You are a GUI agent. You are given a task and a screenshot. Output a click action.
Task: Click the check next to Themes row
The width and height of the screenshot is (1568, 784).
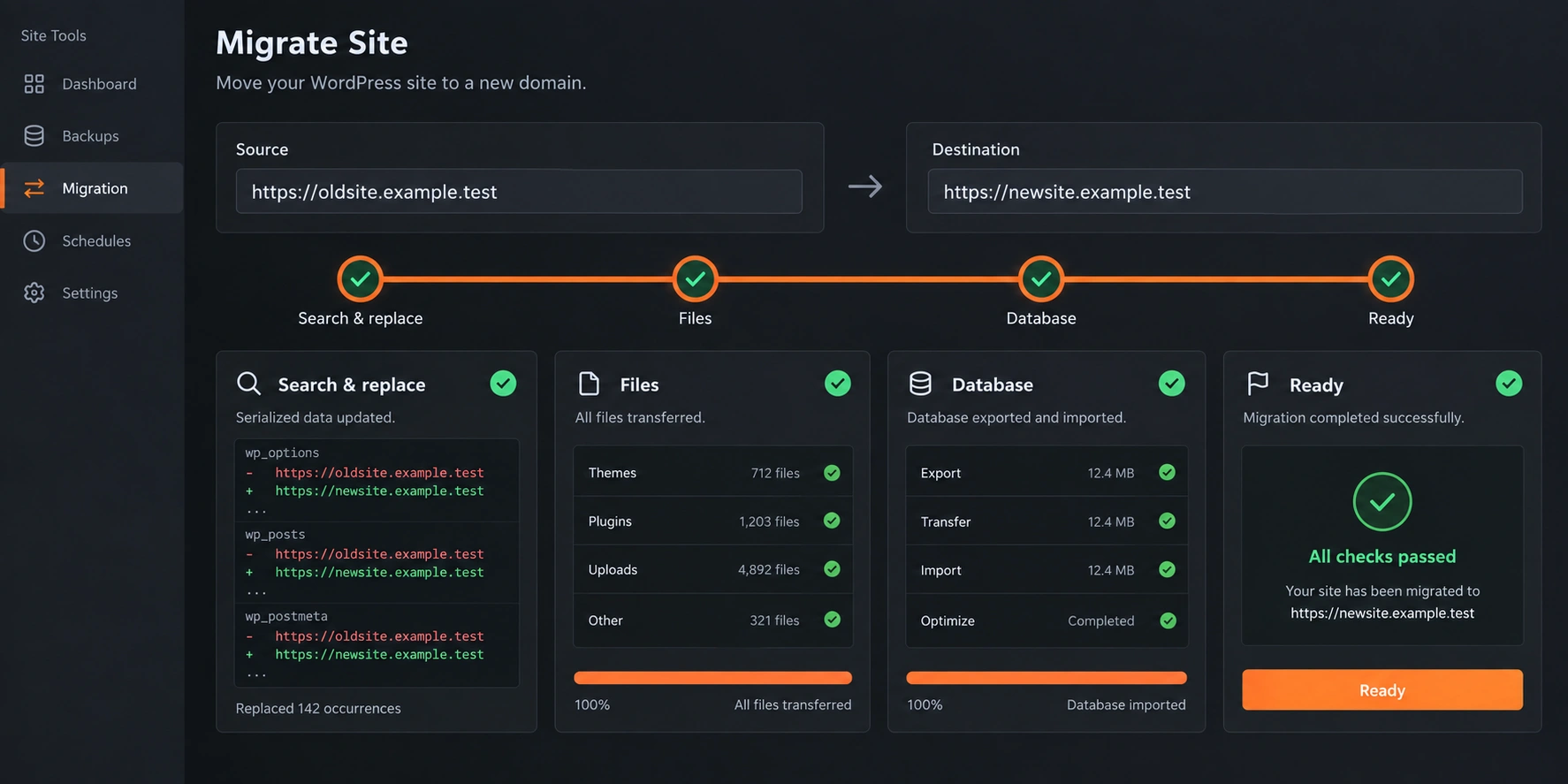point(832,473)
